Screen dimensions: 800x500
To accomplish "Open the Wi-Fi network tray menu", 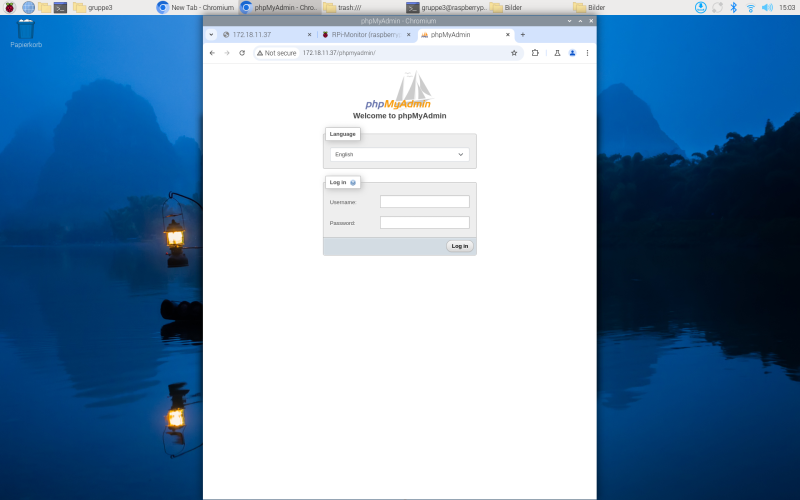I will tap(751, 7).
